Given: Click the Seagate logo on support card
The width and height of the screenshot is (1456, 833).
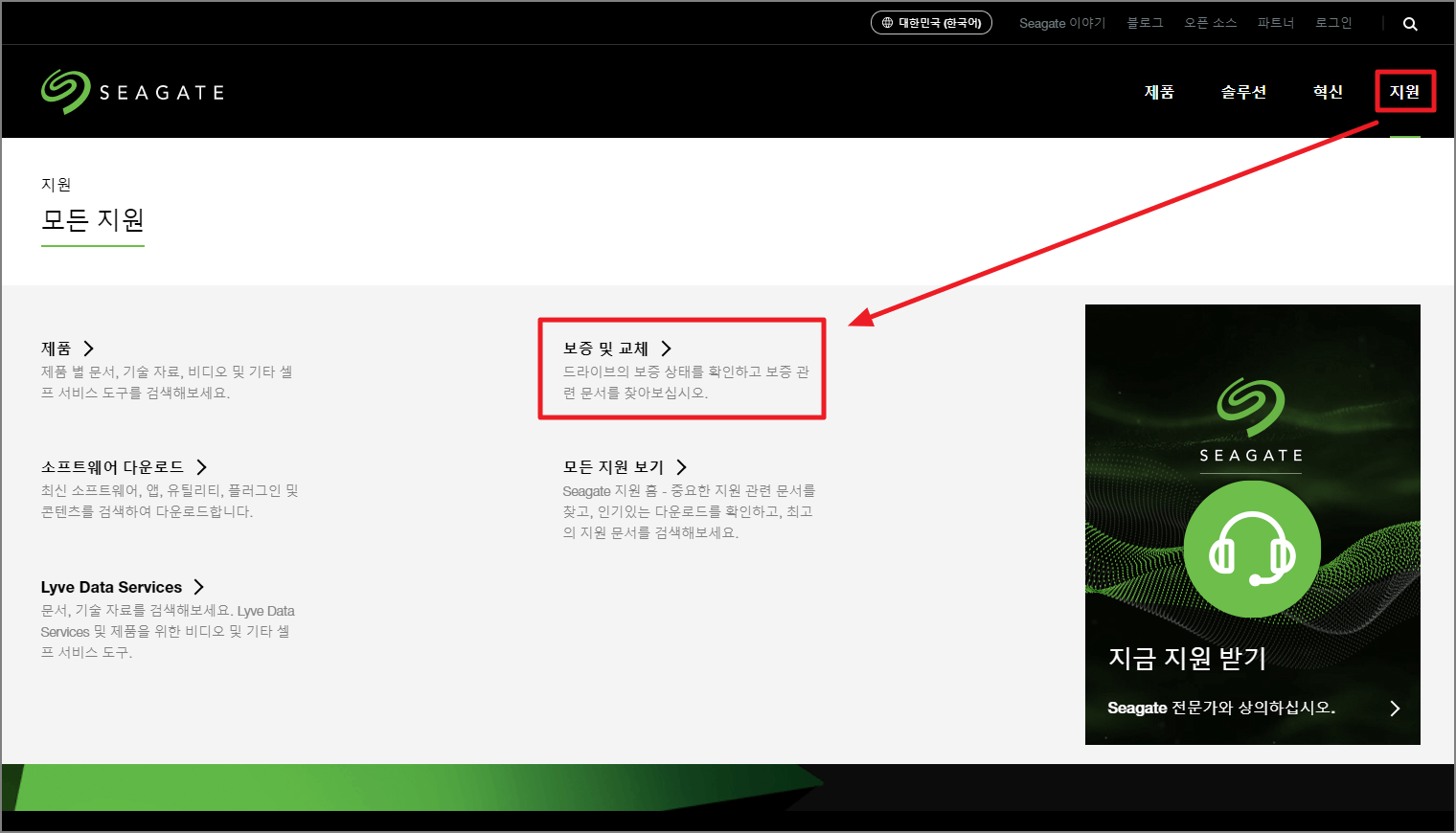Looking at the screenshot, I should (1251, 421).
